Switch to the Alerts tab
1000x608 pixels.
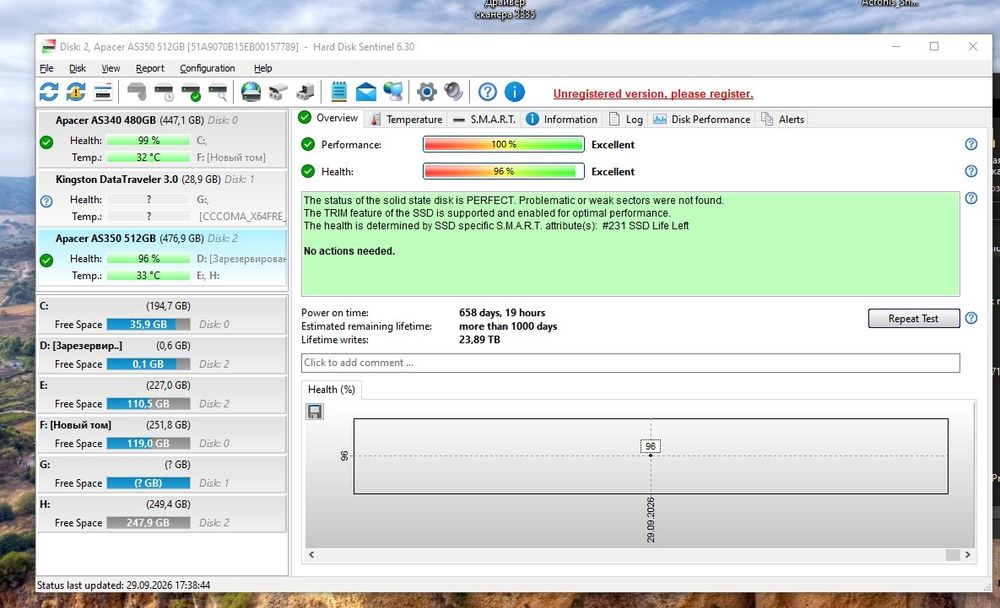point(783,119)
